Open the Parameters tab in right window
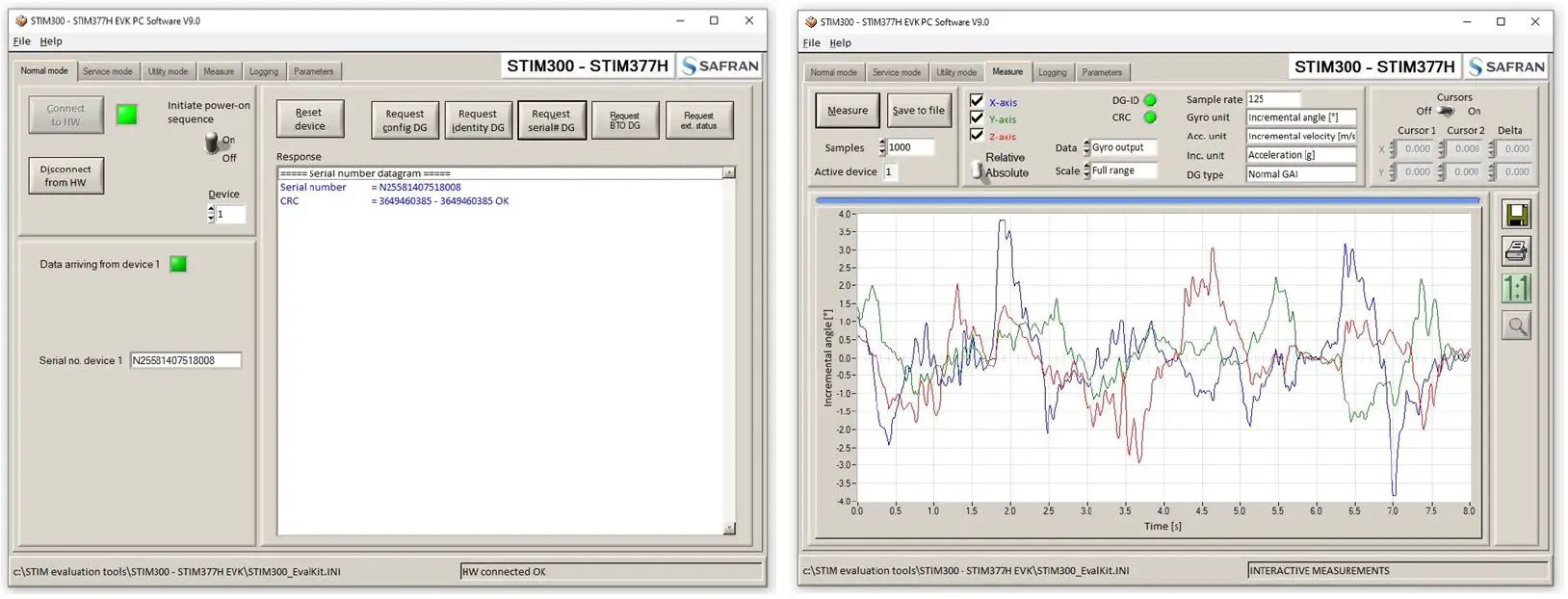Image resolution: width=1568 pixels, height=599 pixels. coord(1102,72)
